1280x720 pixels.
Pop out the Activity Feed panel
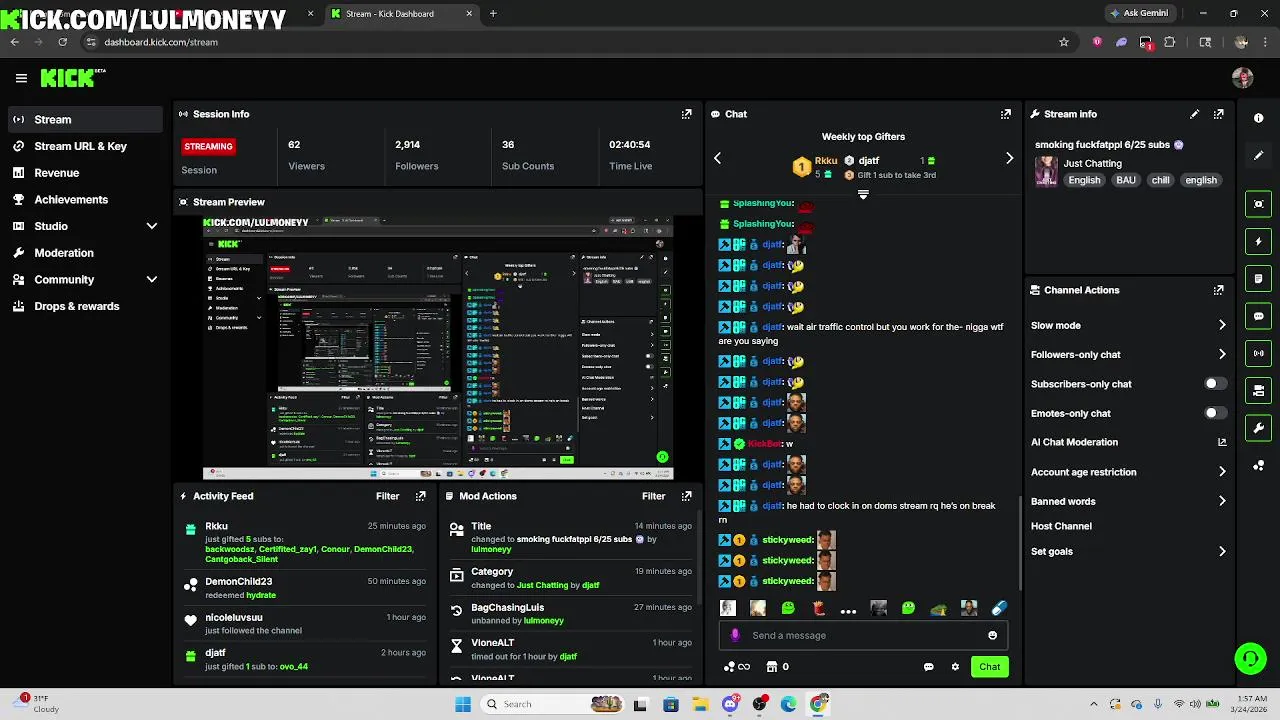coord(420,496)
